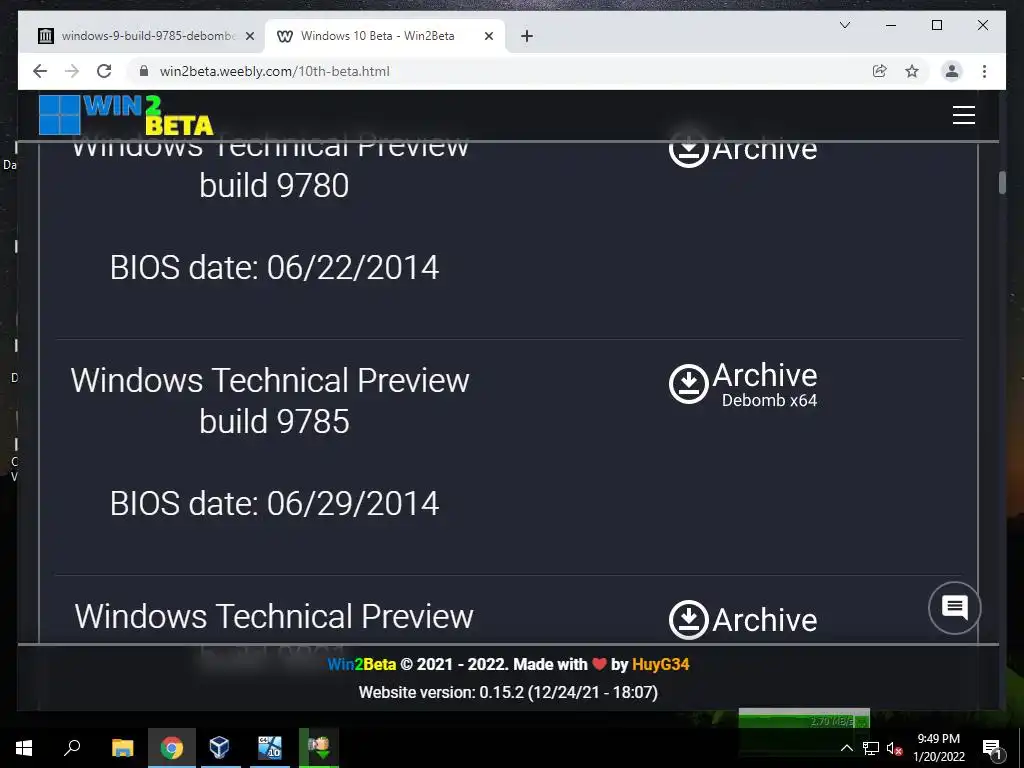Image resolution: width=1024 pixels, height=768 pixels.
Task: Open File Explorer from taskbar
Action: point(122,748)
